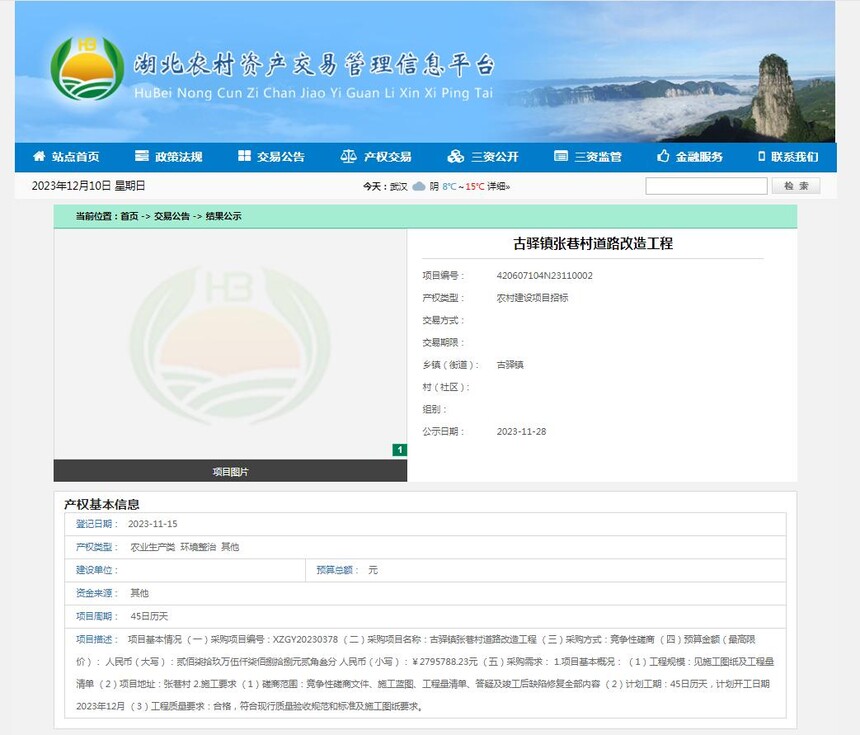Click the temperature 8℃～15℃
Screen dimensions: 860x735
pyautogui.click(x=463, y=186)
